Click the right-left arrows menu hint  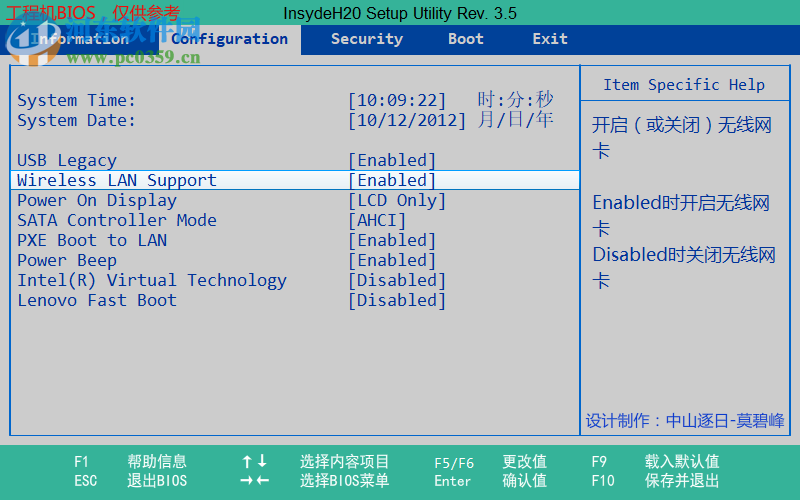(x=255, y=481)
